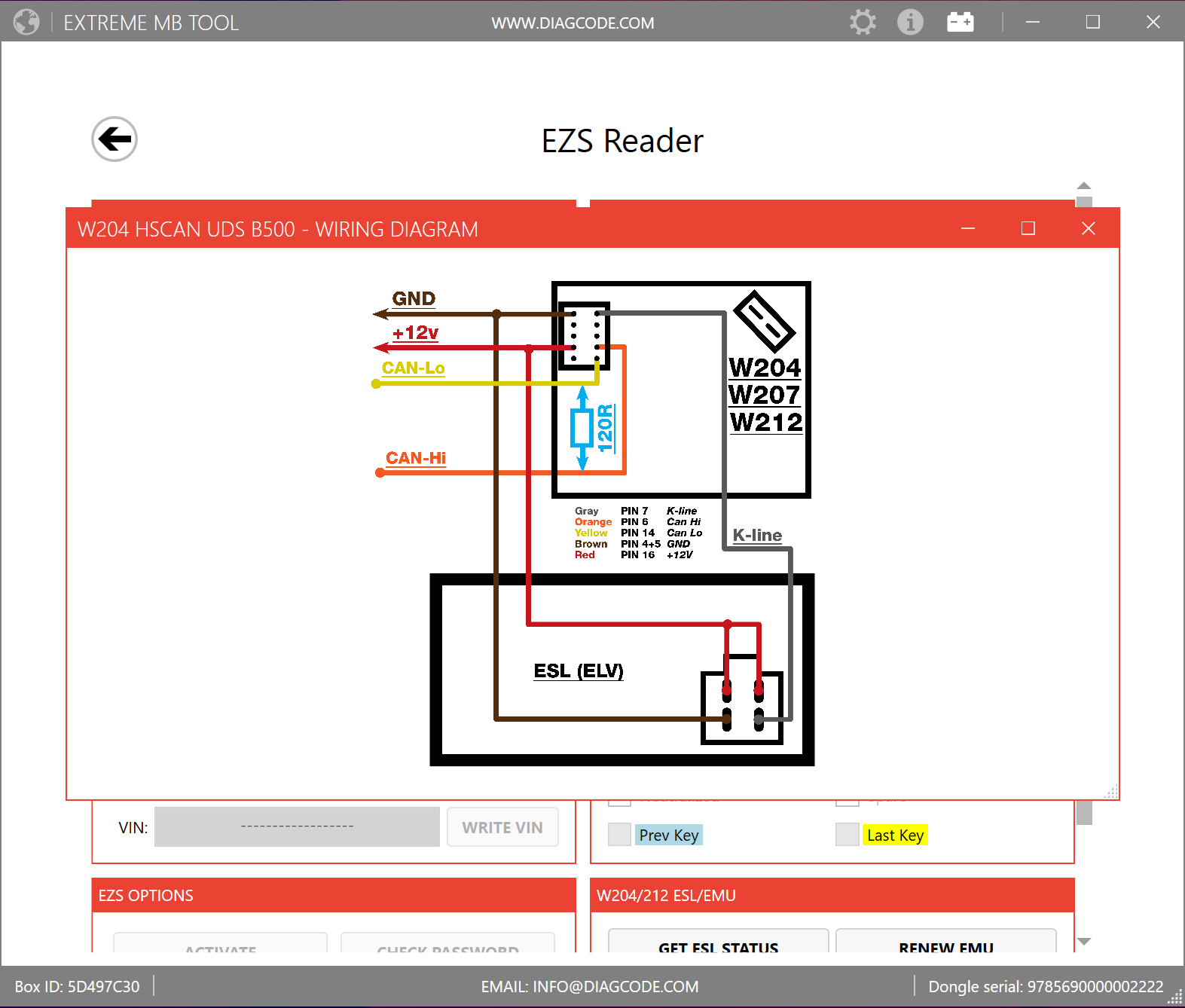Click the VIN input field

pyautogui.click(x=297, y=827)
